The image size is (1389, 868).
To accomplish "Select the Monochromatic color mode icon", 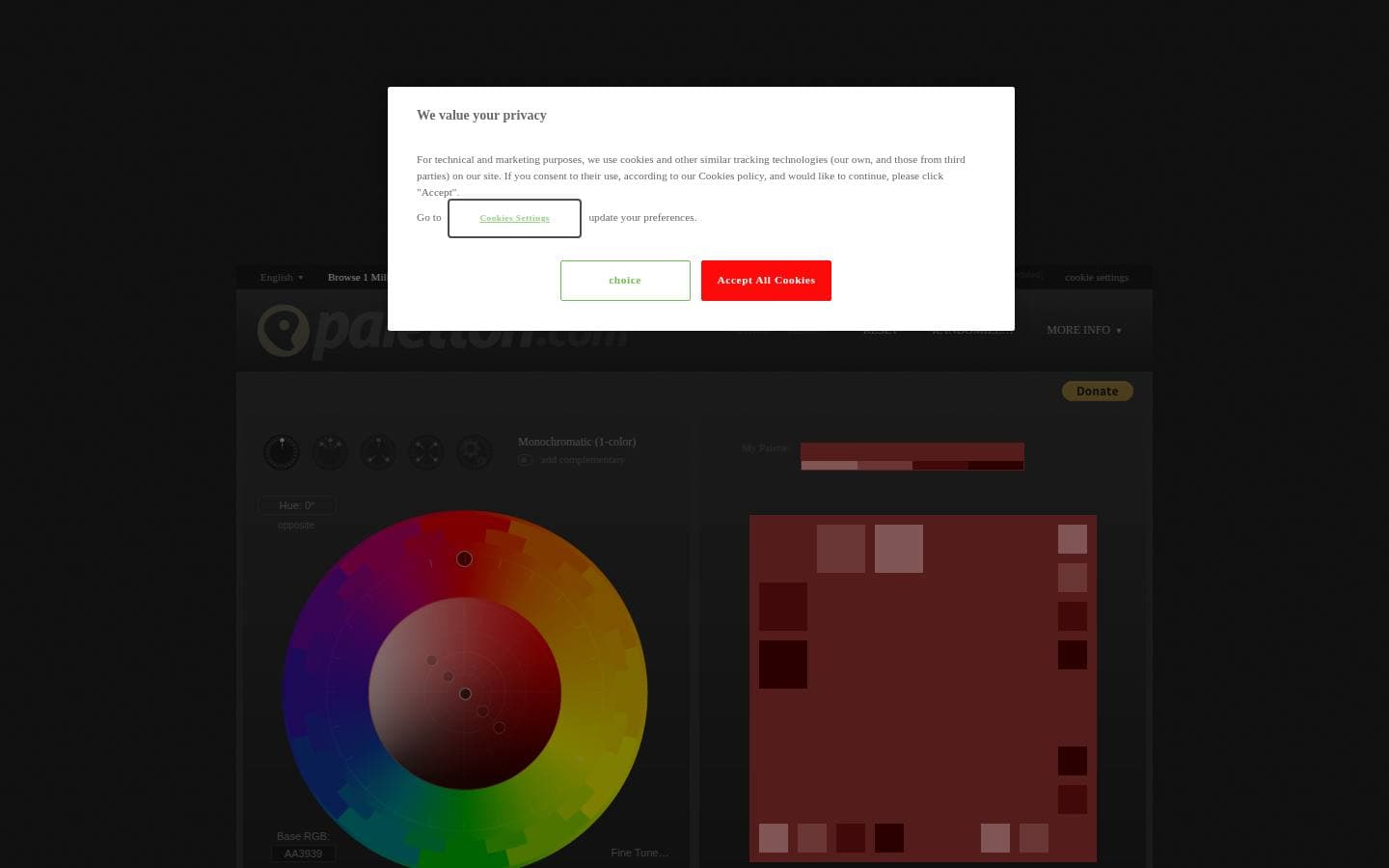I will (x=282, y=451).
